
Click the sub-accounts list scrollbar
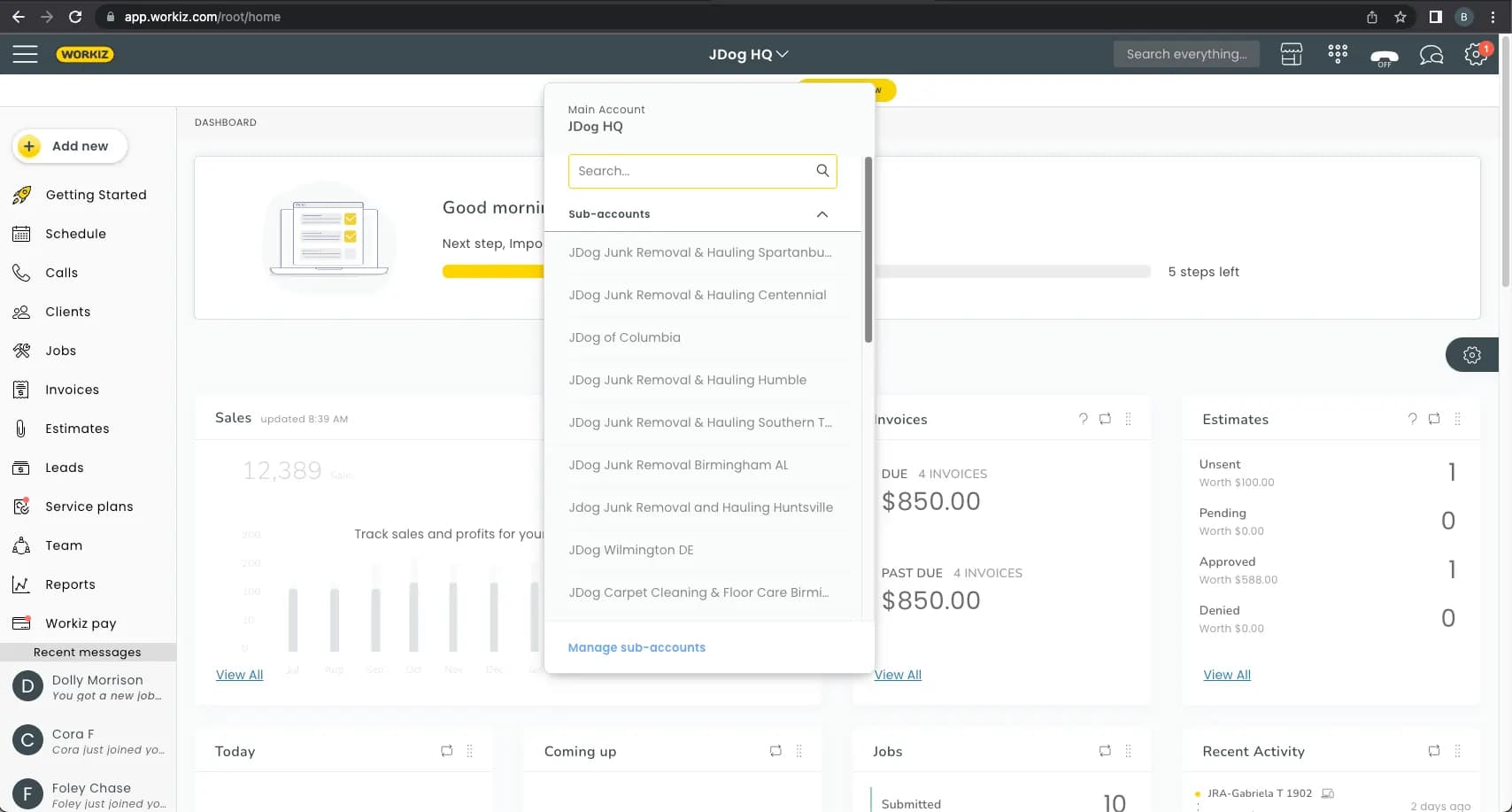click(868, 251)
